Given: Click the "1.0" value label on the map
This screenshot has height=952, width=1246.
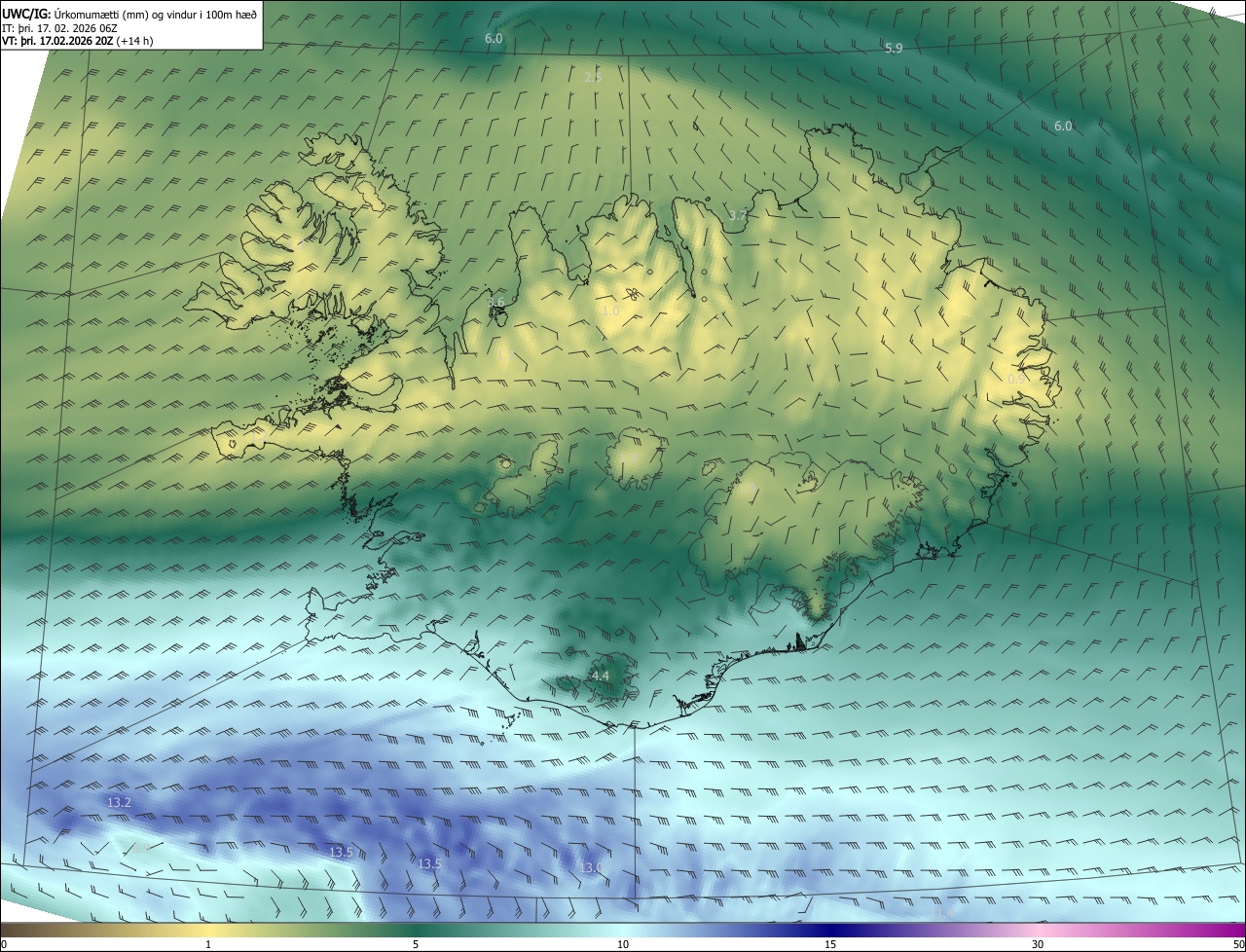Looking at the screenshot, I should click(x=610, y=311).
